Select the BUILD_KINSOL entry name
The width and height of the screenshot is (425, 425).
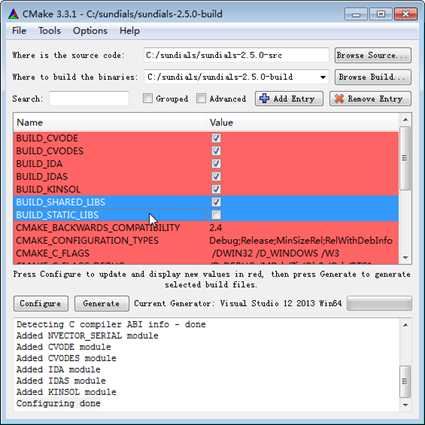pos(48,189)
